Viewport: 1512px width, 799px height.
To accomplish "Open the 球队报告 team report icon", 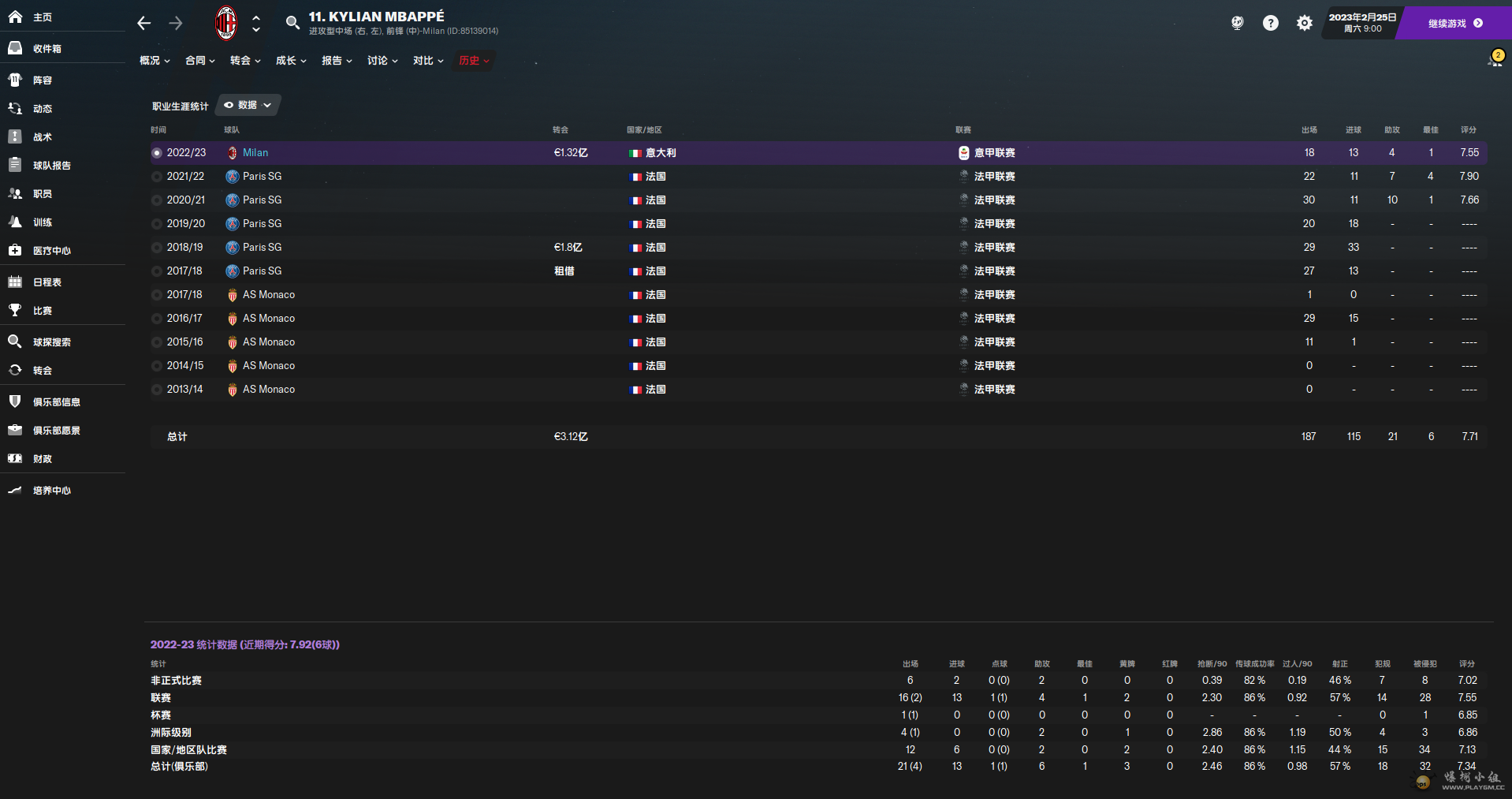I will [x=15, y=165].
